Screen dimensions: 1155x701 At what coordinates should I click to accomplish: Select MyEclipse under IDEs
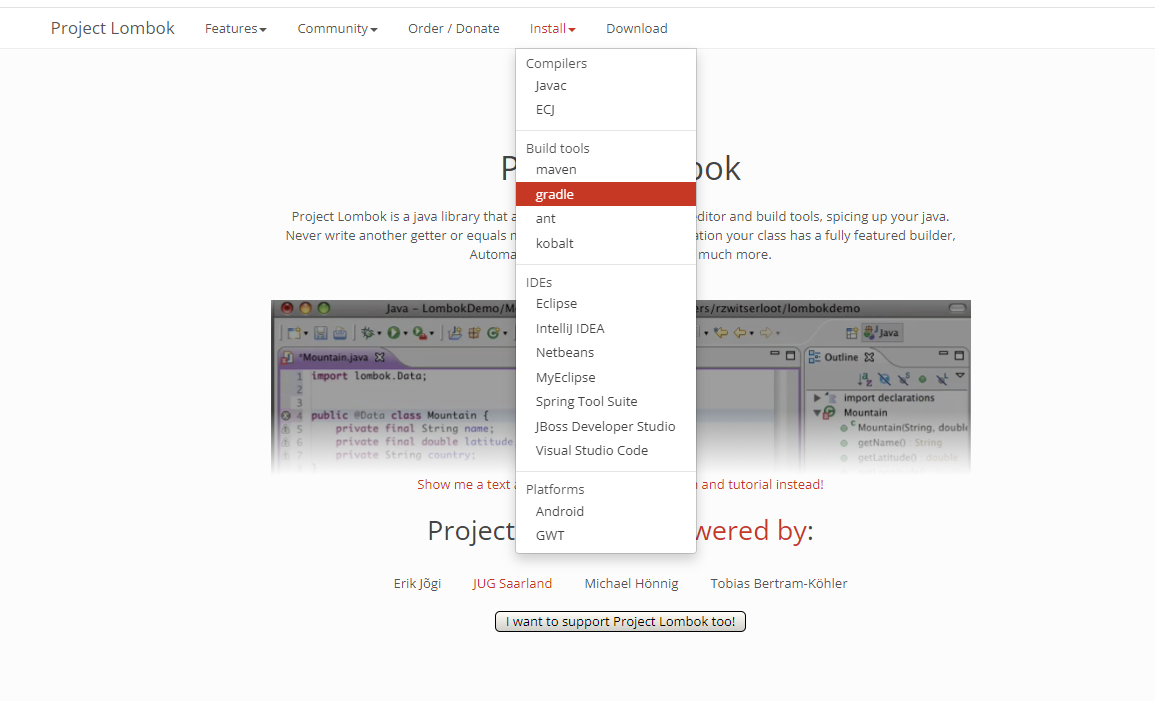pyautogui.click(x=605, y=377)
